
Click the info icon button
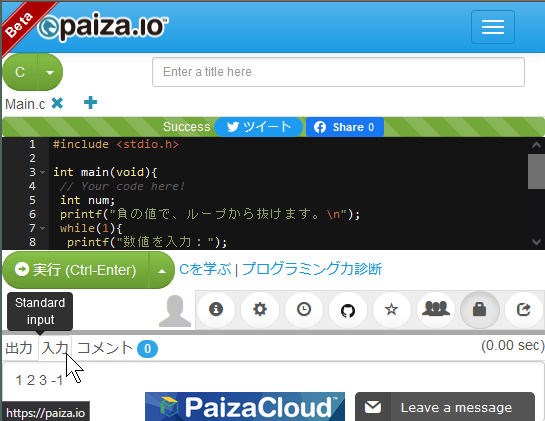pos(216,309)
